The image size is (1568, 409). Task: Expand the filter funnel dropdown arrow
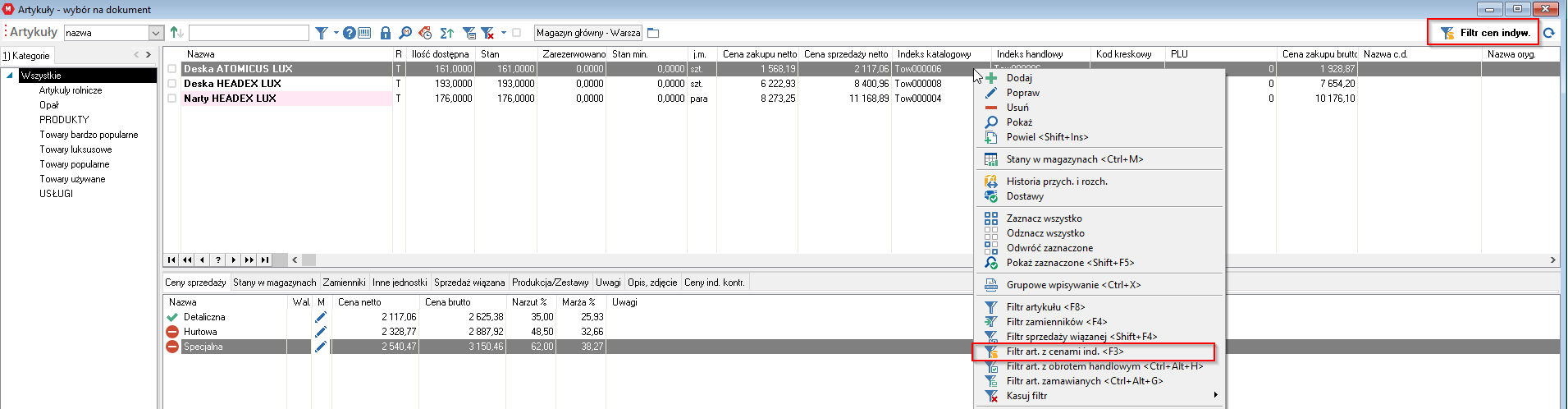click(x=336, y=33)
